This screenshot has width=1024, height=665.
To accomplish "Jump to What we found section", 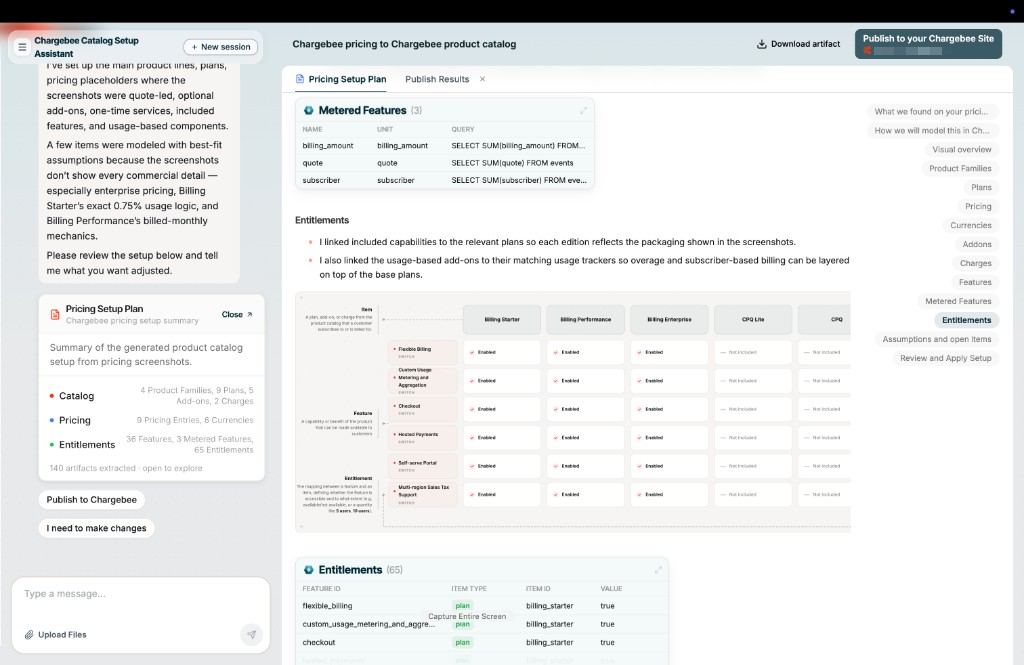I will 931,112.
